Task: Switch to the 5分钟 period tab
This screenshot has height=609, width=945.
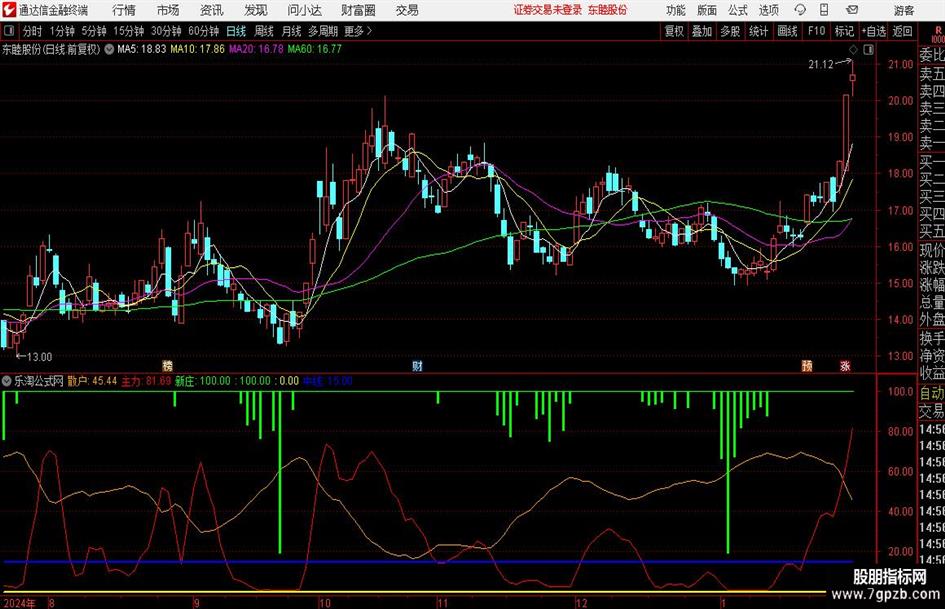Action: coord(94,31)
